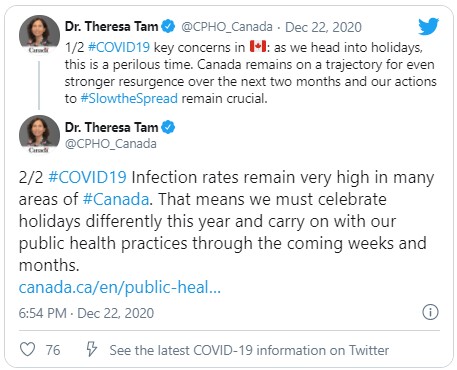457x370 pixels.
Task: Like the tweet with heart icon
Action: click(27, 350)
